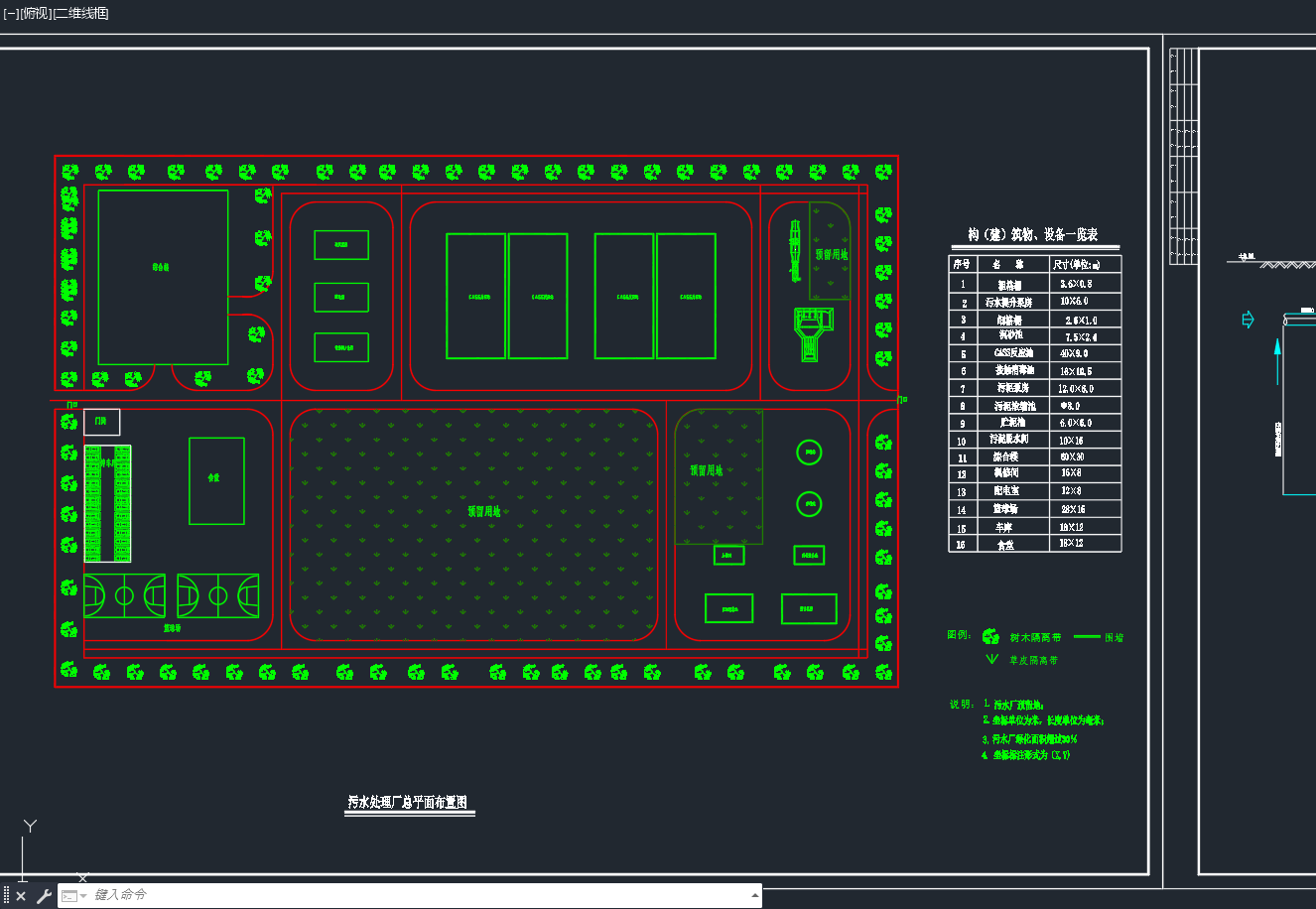Image resolution: width=1316 pixels, height=909 pixels.
Task: Select the 预留用地 label in lower right plot
Action: point(707,470)
